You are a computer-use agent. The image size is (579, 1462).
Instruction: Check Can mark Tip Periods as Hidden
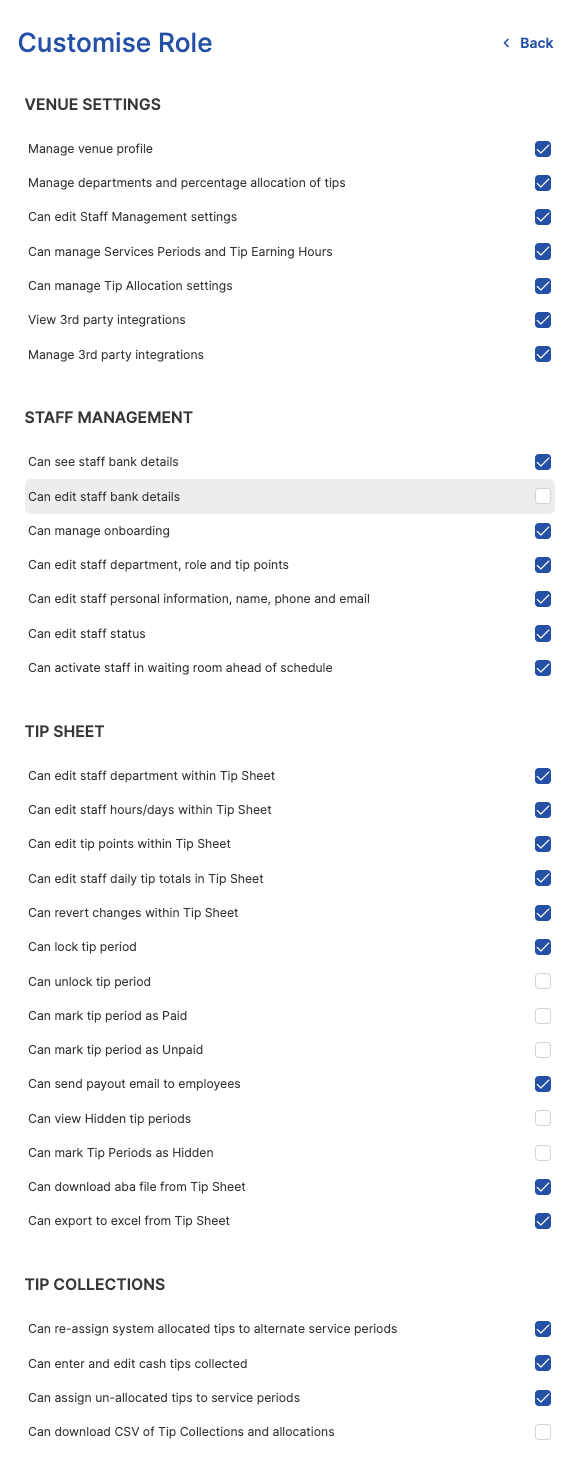pos(543,1153)
